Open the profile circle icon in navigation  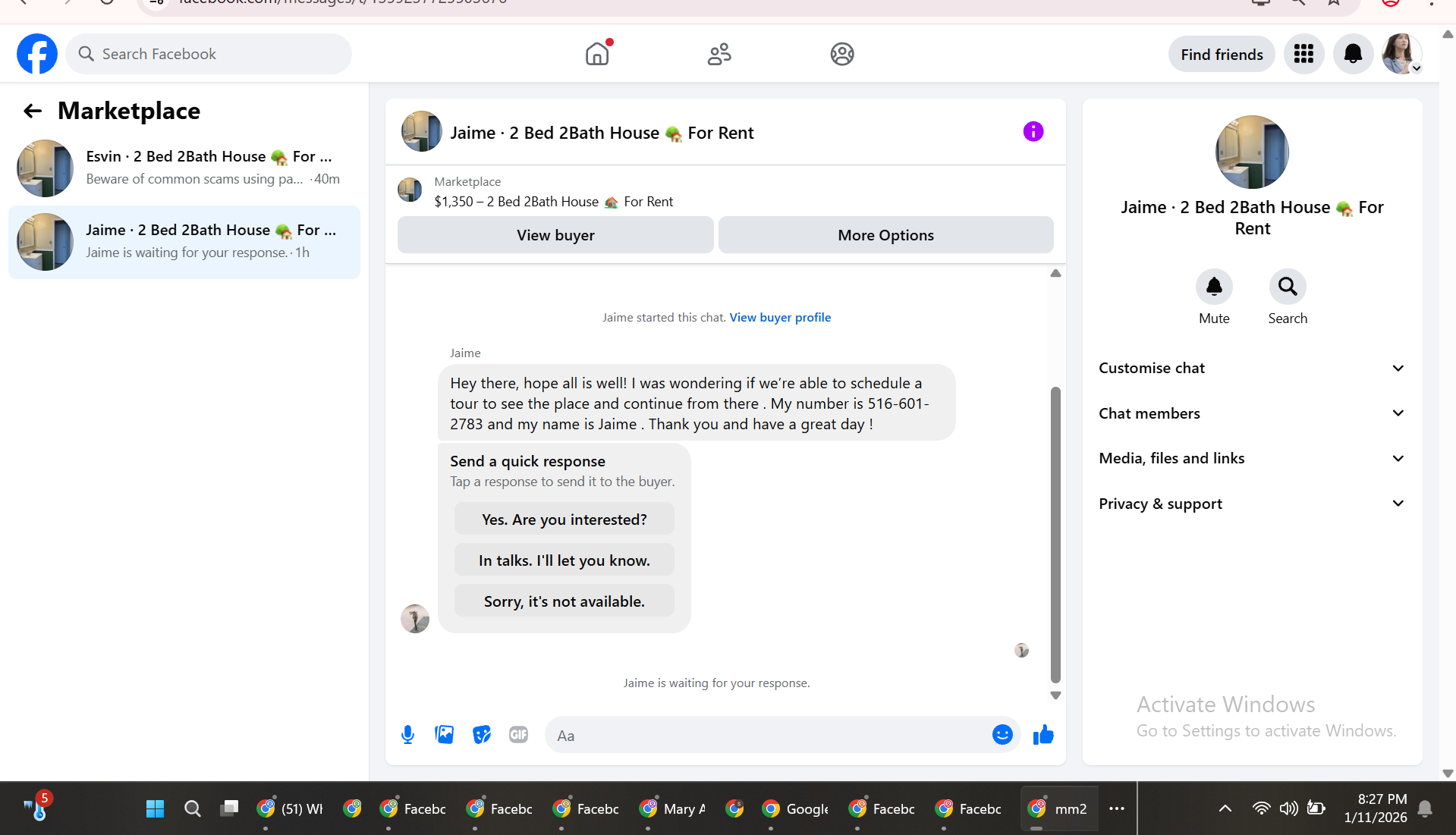[x=842, y=54]
